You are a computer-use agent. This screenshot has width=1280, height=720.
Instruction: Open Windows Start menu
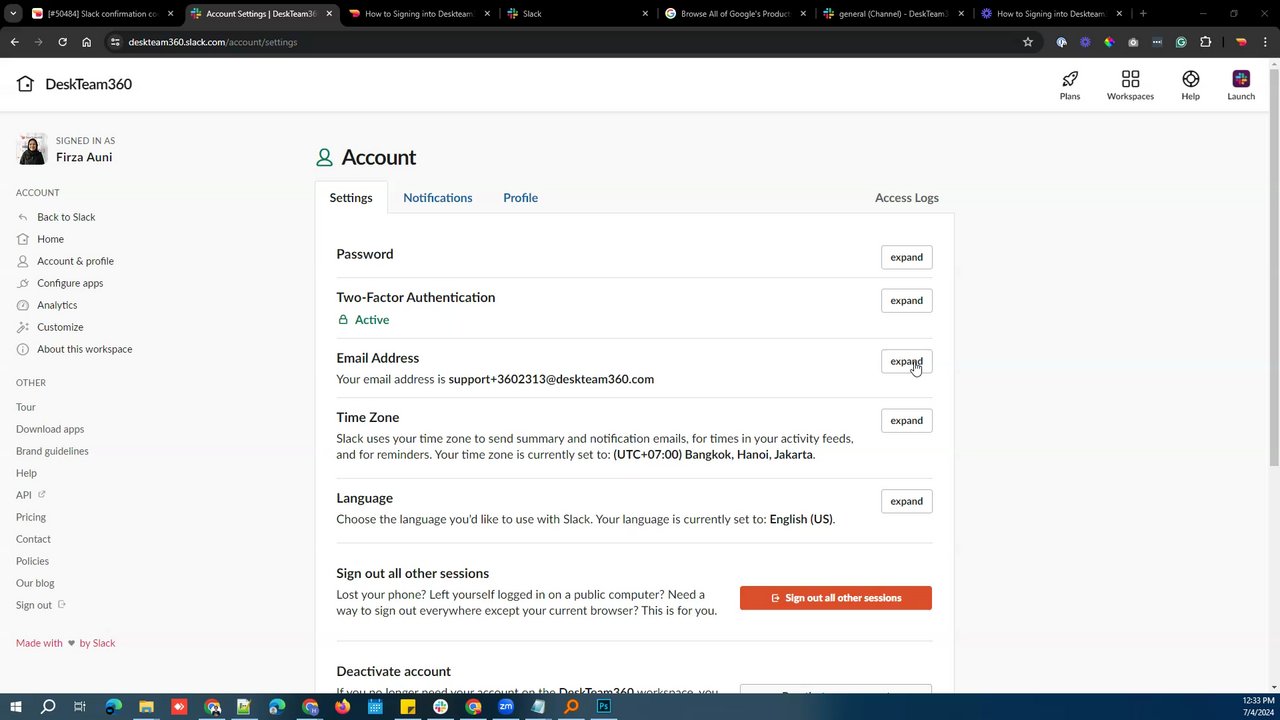(x=15, y=706)
